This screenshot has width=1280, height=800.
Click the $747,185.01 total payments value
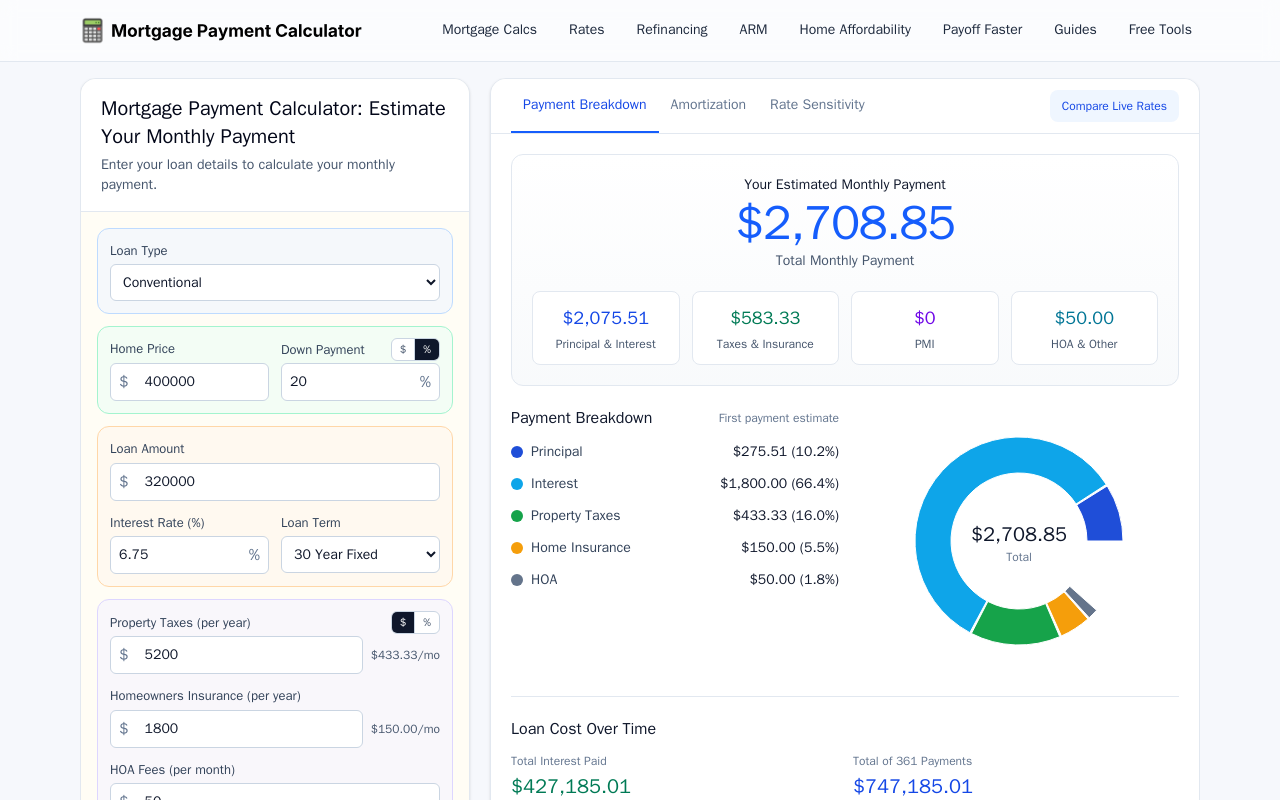tap(913, 786)
